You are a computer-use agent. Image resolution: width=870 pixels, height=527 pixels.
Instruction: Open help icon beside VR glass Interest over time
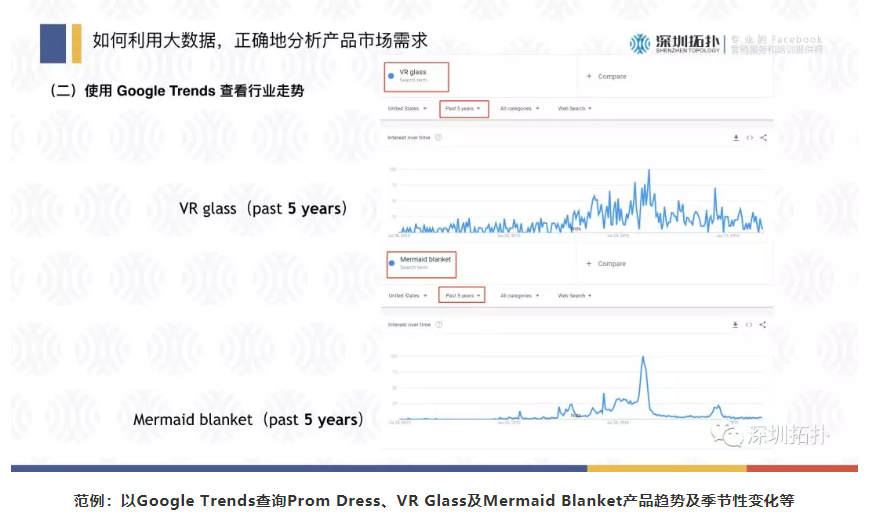(437, 137)
